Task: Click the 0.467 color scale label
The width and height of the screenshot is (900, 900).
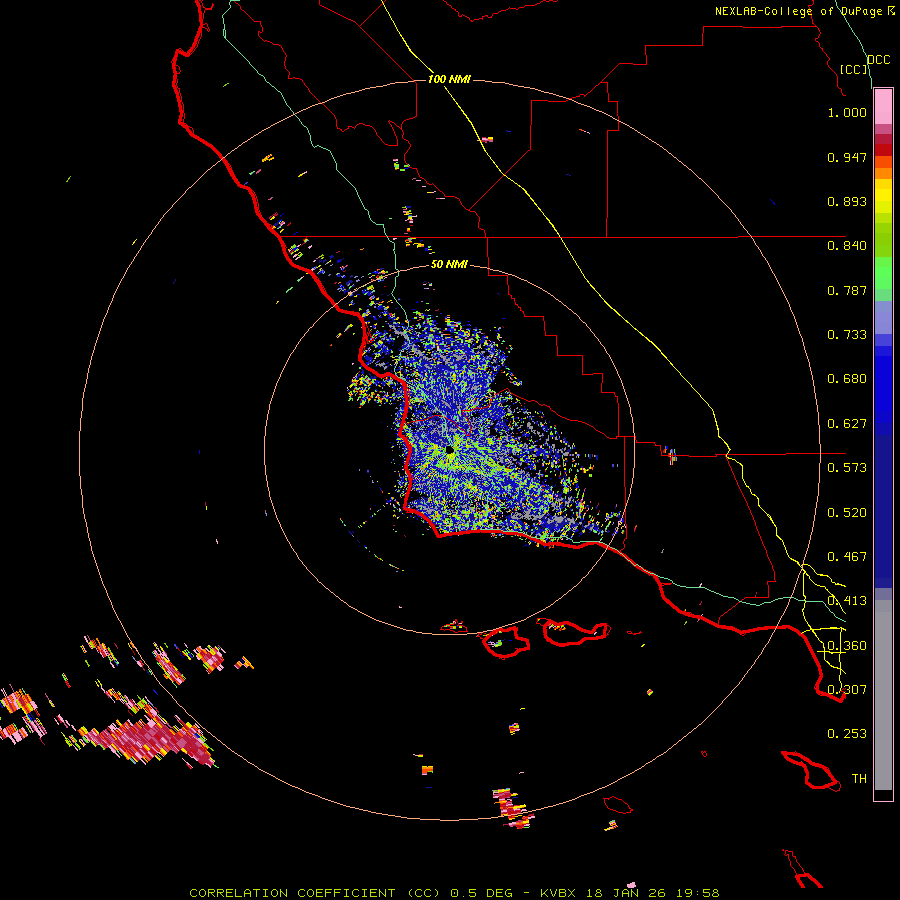Action: [x=847, y=557]
